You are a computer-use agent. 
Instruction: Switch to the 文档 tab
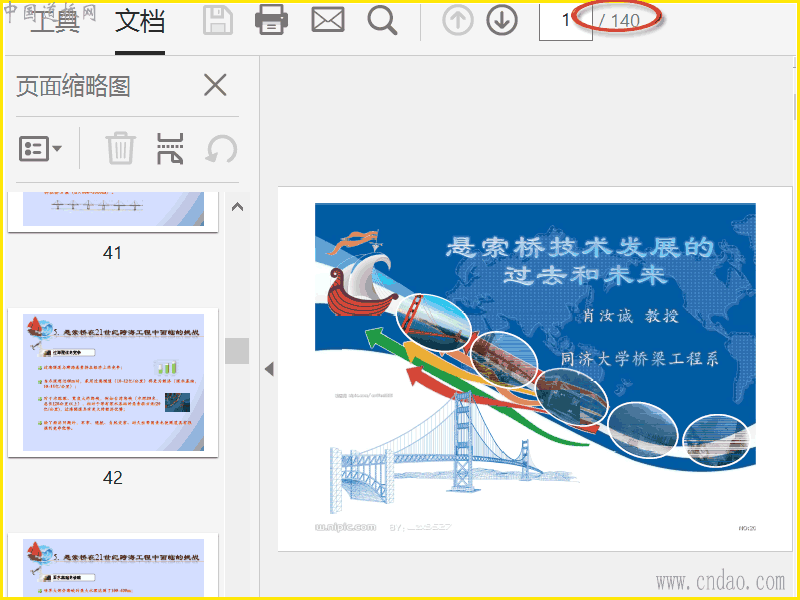click(x=140, y=21)
